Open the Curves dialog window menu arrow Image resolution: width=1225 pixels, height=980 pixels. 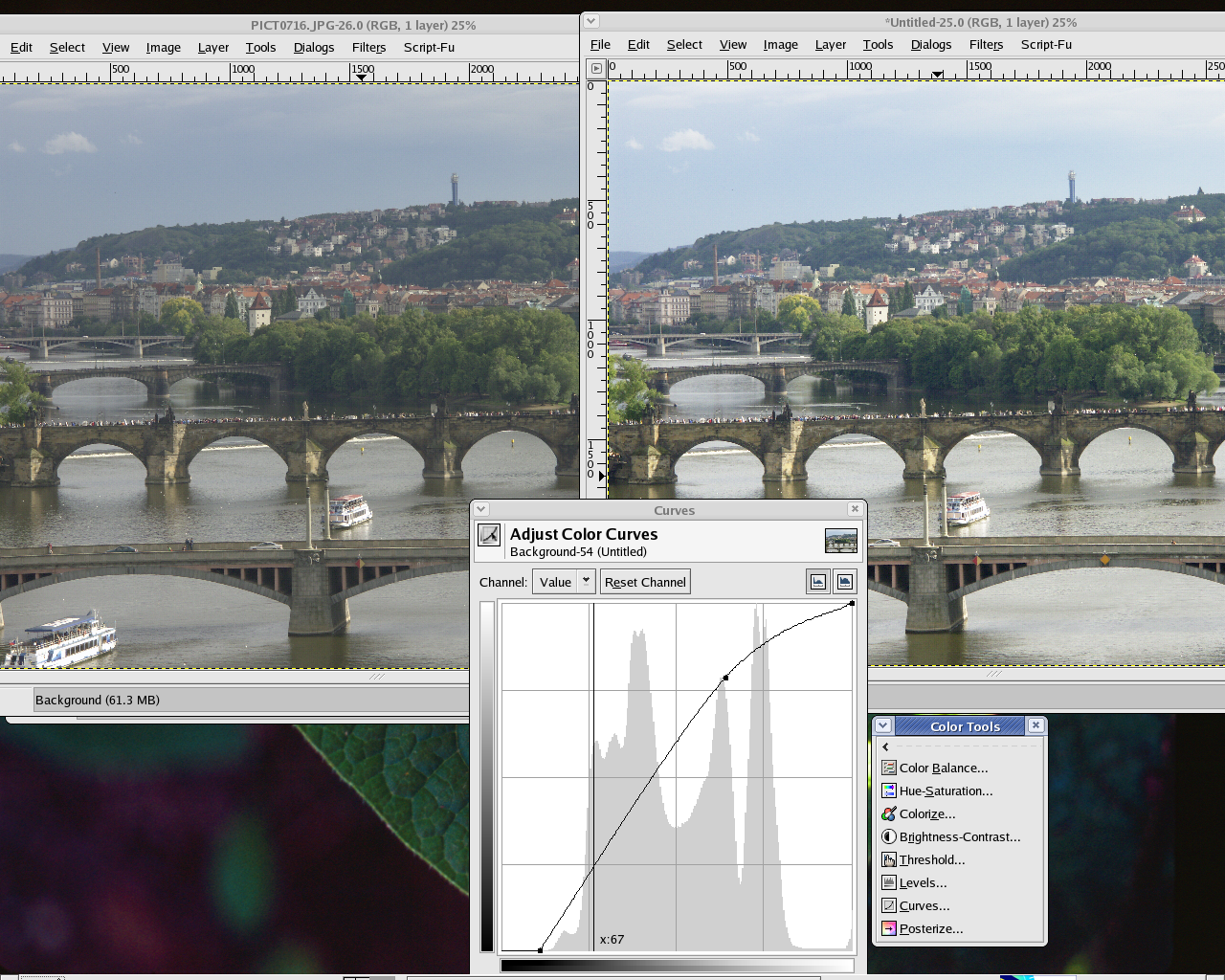click(481, 509)
